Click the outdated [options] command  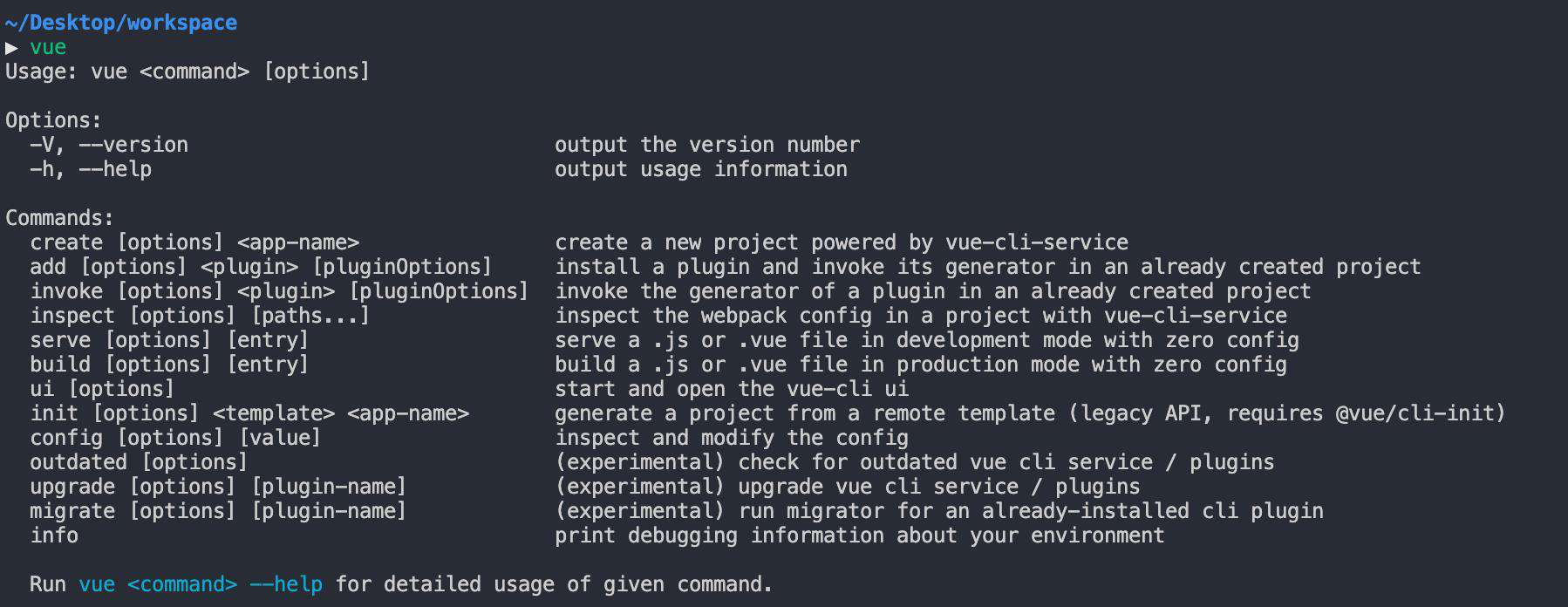pyautogui.click(x=139, y=462)
